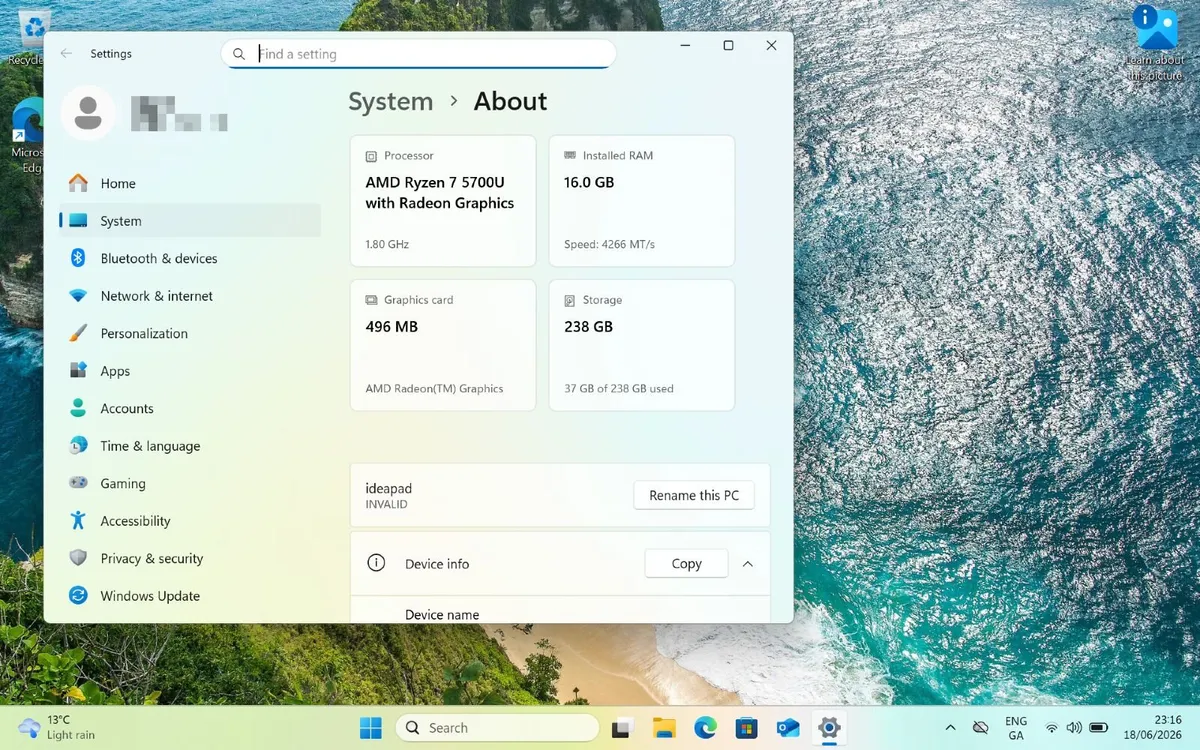
Task: Click the Rename this PC button
Action: click(694, 495)
